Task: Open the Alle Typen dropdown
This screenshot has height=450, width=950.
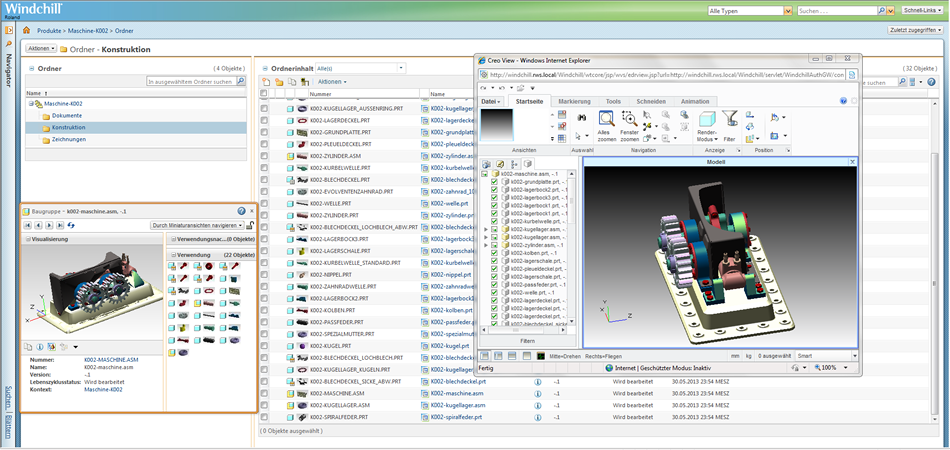Action: pyautogui.click(x=788, y=10)
